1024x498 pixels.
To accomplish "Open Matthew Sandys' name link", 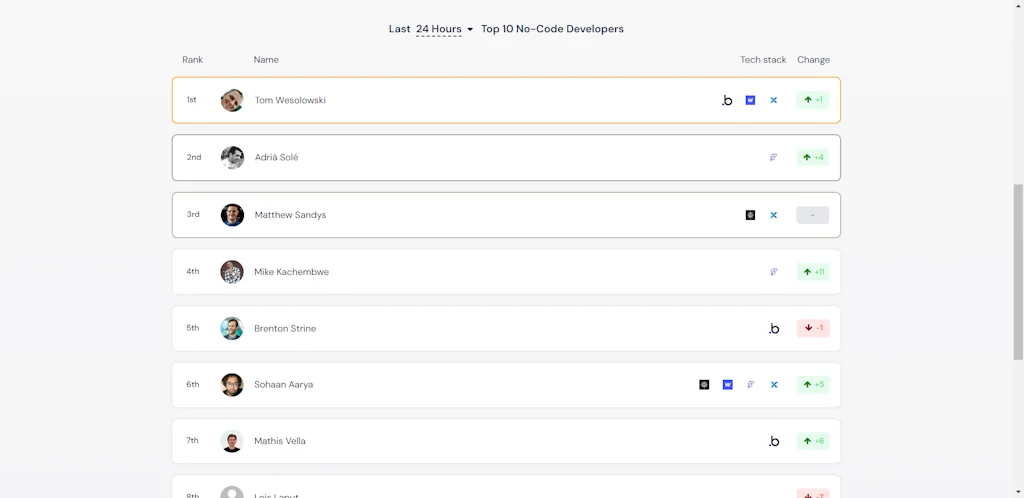I will pyautogui.click(x=290, y=215).
